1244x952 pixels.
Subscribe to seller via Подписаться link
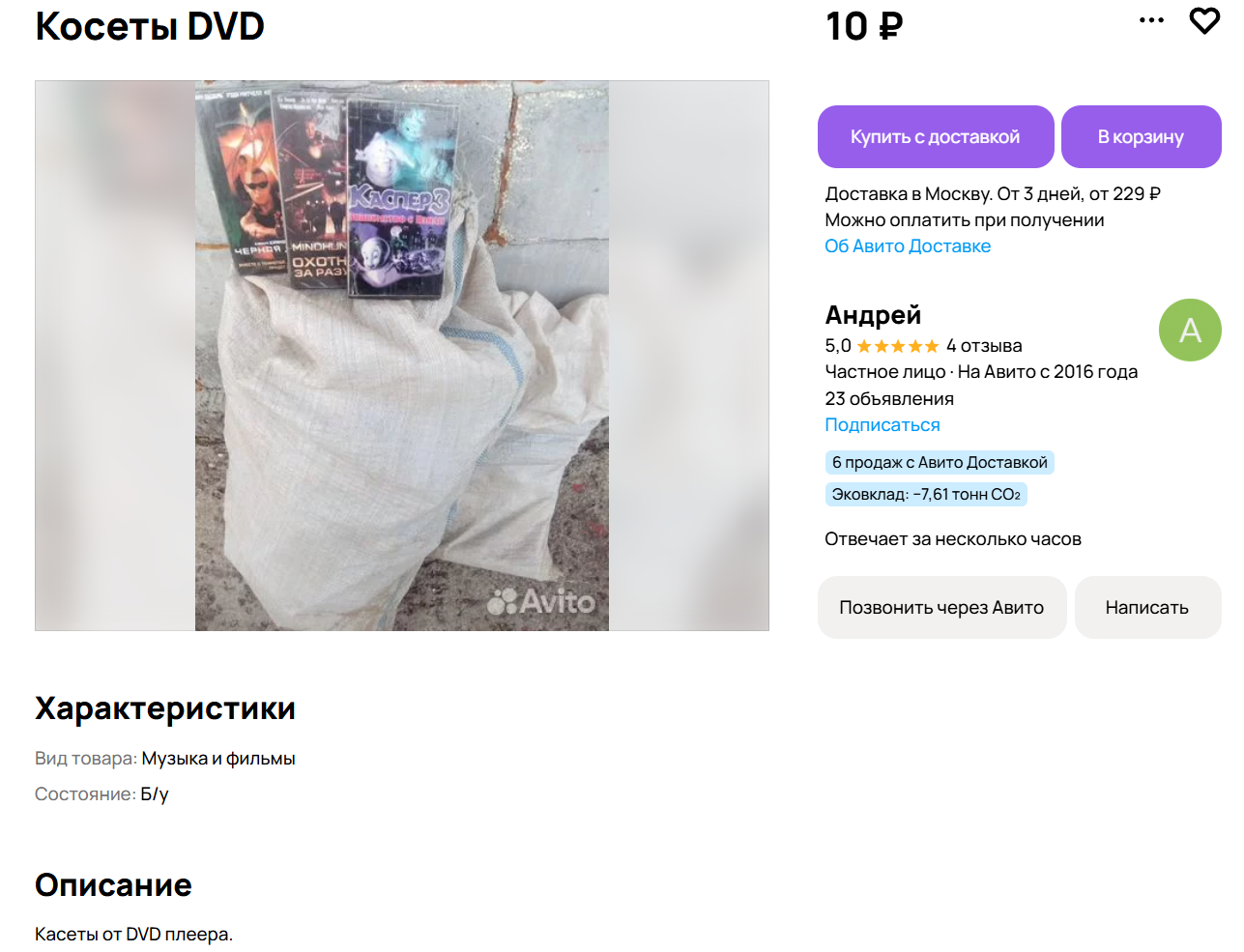(882, 424)
